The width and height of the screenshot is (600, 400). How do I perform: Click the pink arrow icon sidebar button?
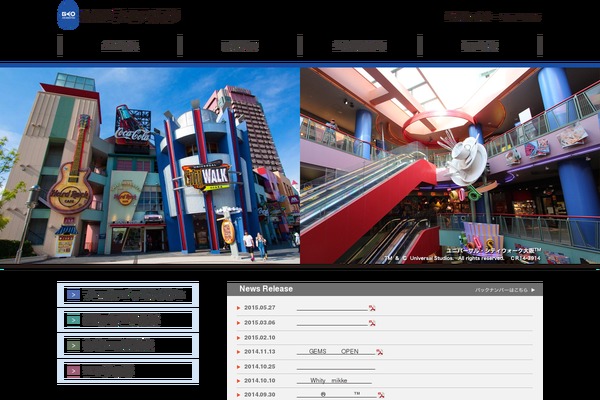coord(73,371)
